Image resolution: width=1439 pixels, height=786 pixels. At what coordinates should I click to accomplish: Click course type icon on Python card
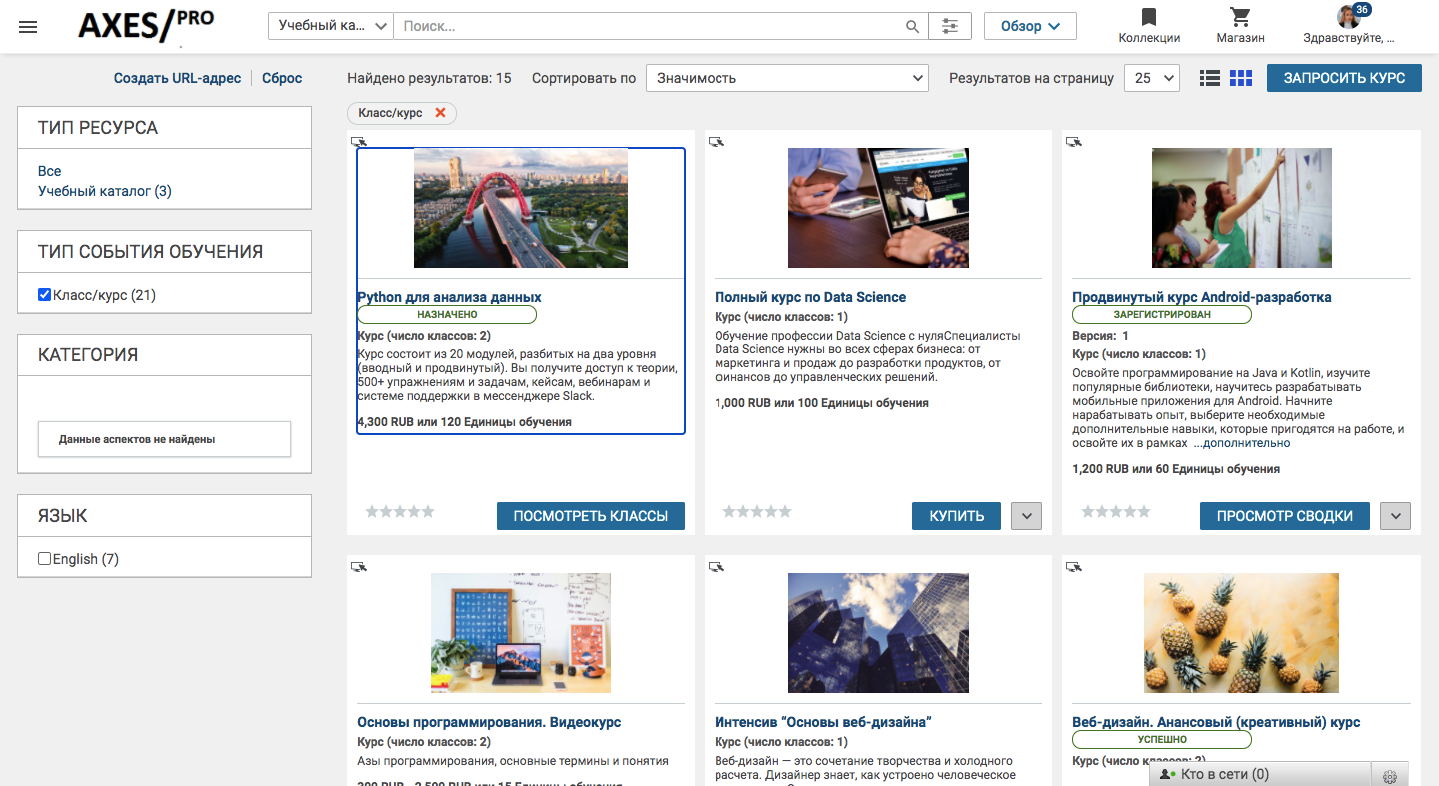coord(359,142)
